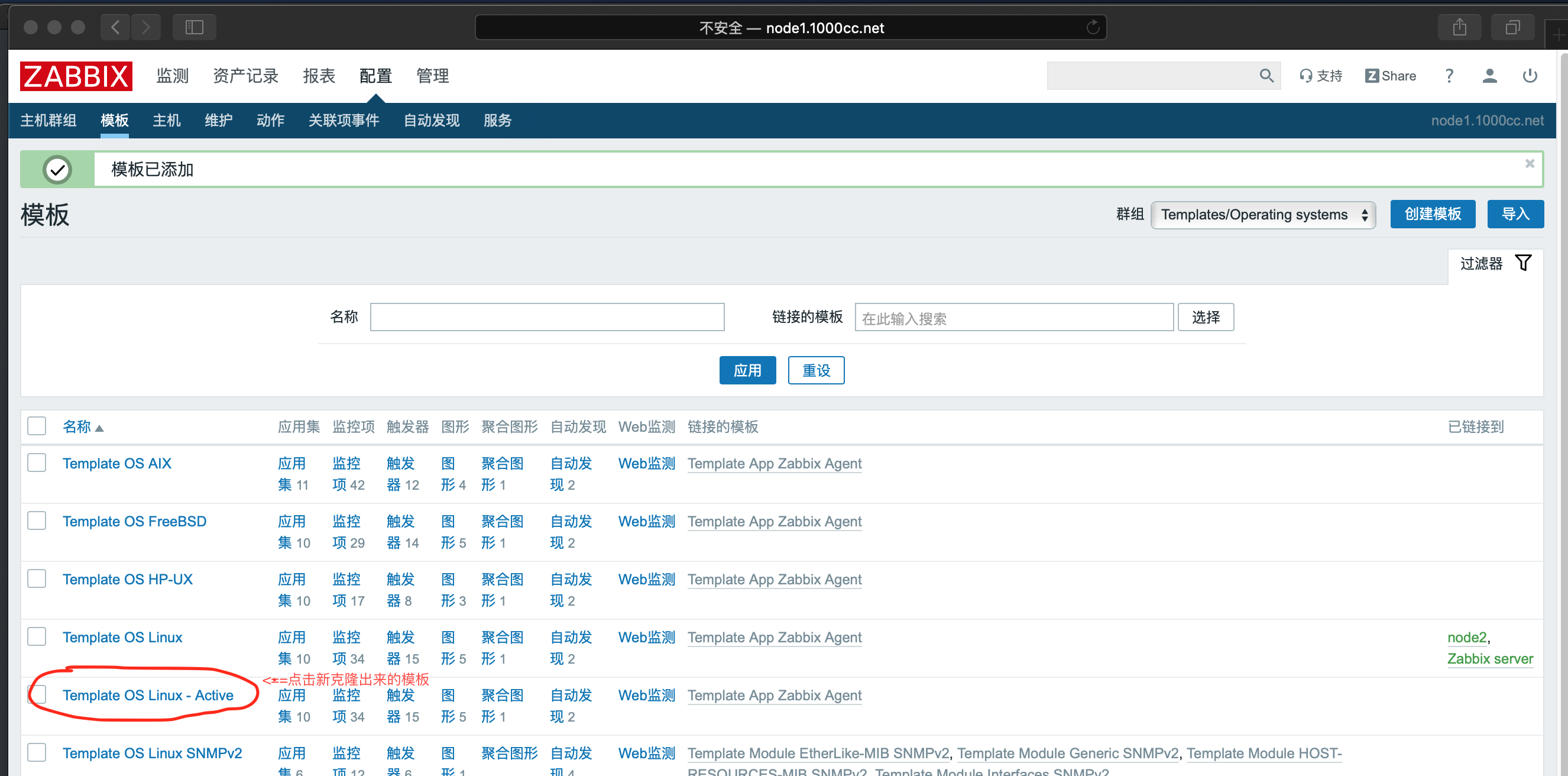Open Template OS Linux - Active link
The width and height of the screenshot is (1568, 776).
click(148, 695)
